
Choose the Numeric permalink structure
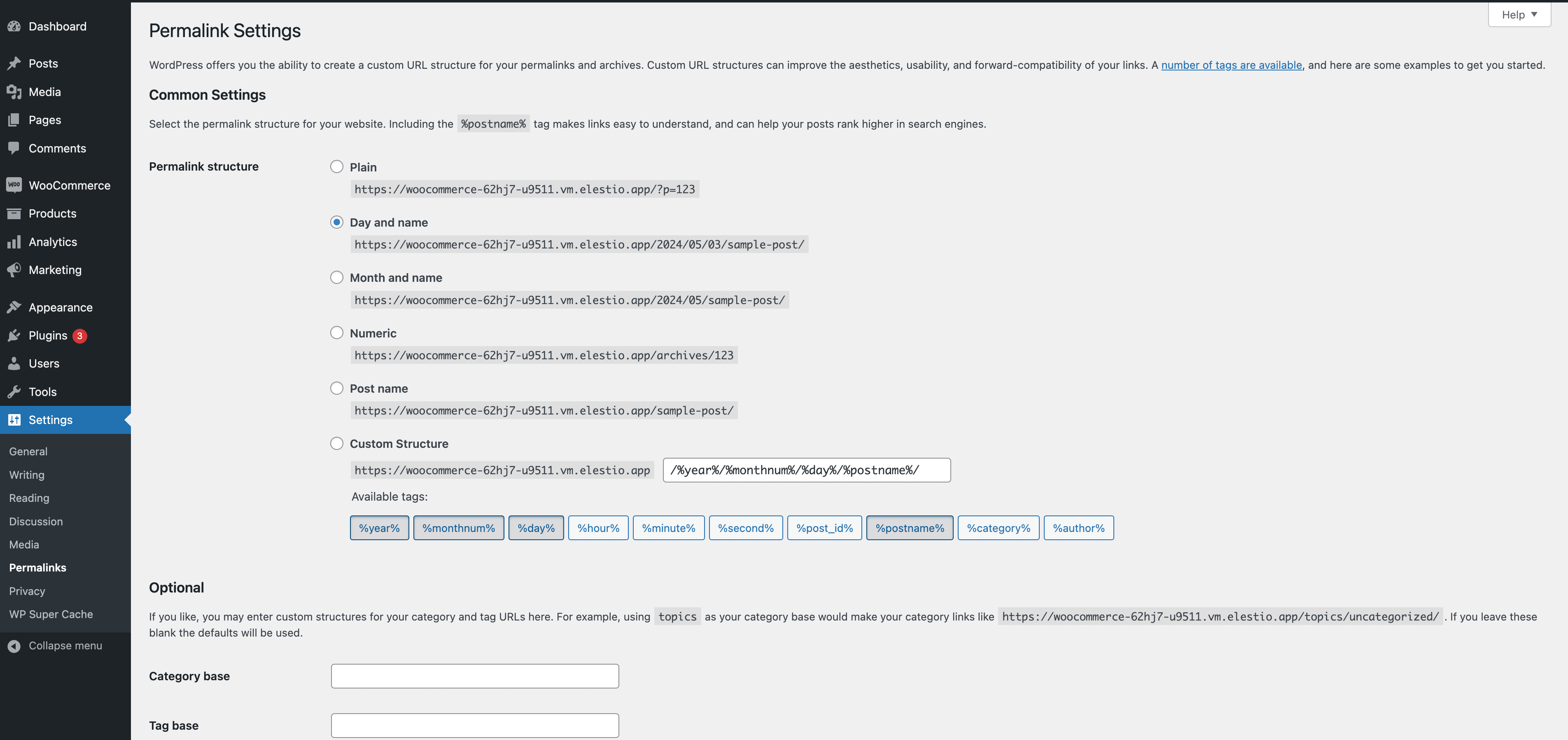point(336,333)
